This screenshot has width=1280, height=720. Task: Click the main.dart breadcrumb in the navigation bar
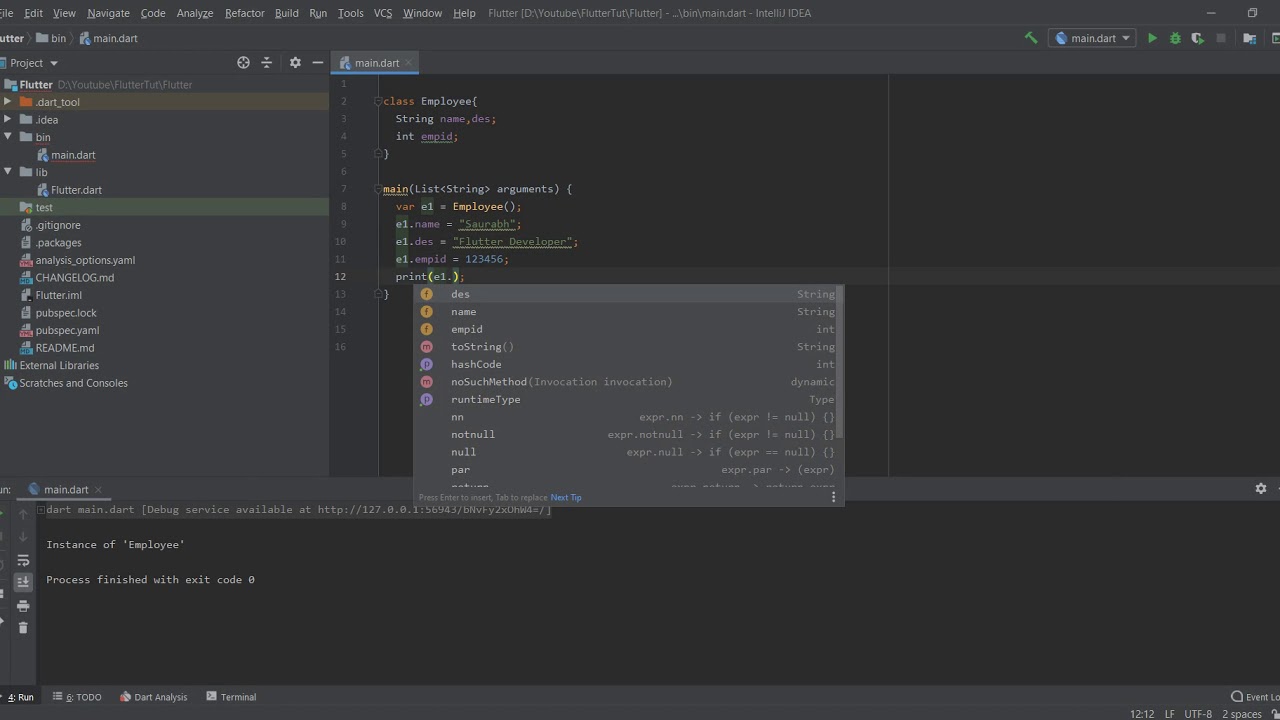[108, 38]
